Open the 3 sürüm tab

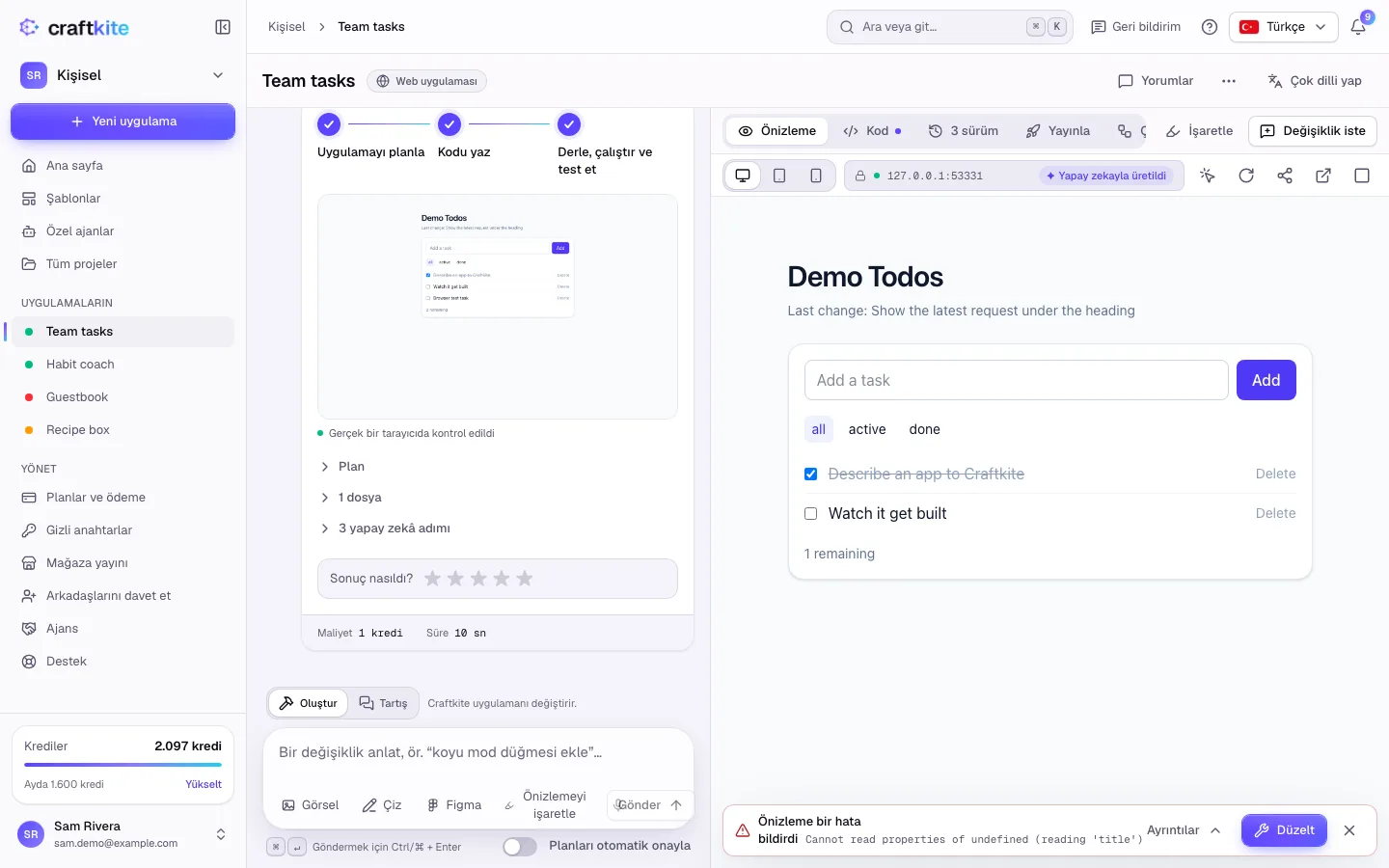[964, 131]
